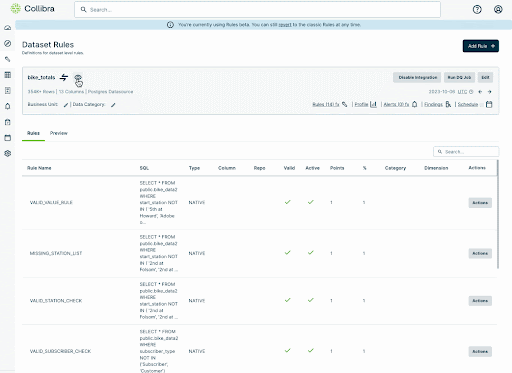Click the calendar icon beside Schedule
The image size is (512, 373).
click(x=489, y=104)
